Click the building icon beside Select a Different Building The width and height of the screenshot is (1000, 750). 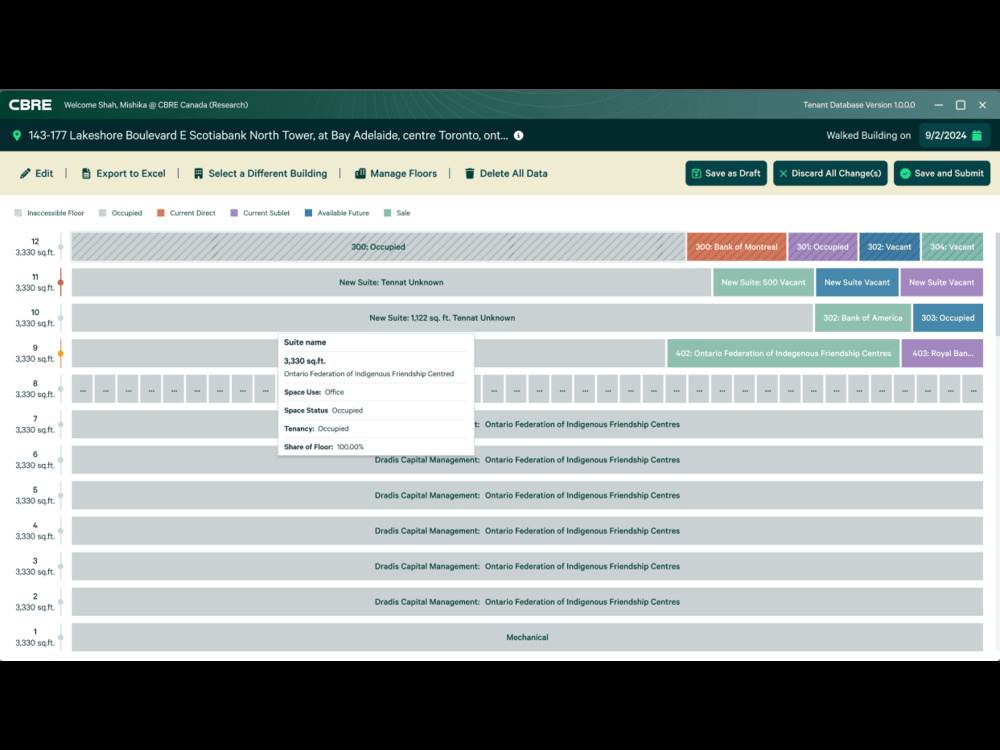pos(198,173)
